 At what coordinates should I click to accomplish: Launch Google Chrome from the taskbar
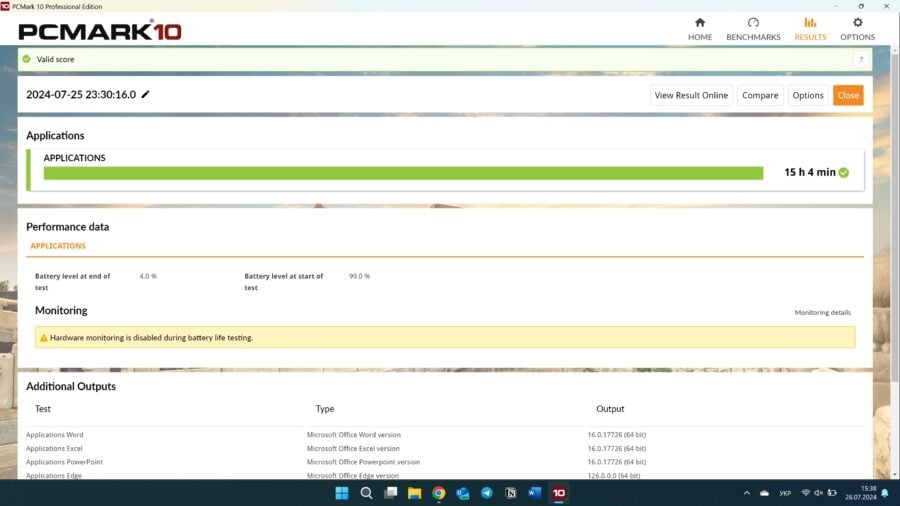pos(439,493)
